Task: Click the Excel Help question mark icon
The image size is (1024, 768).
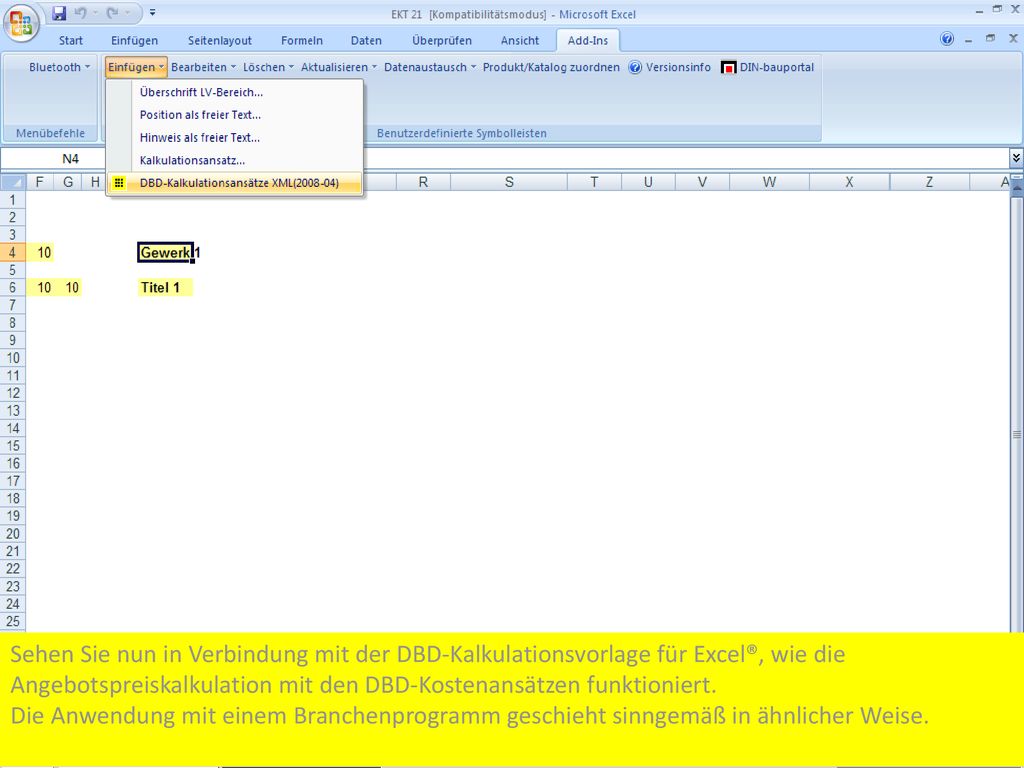Action: point(947,39)
